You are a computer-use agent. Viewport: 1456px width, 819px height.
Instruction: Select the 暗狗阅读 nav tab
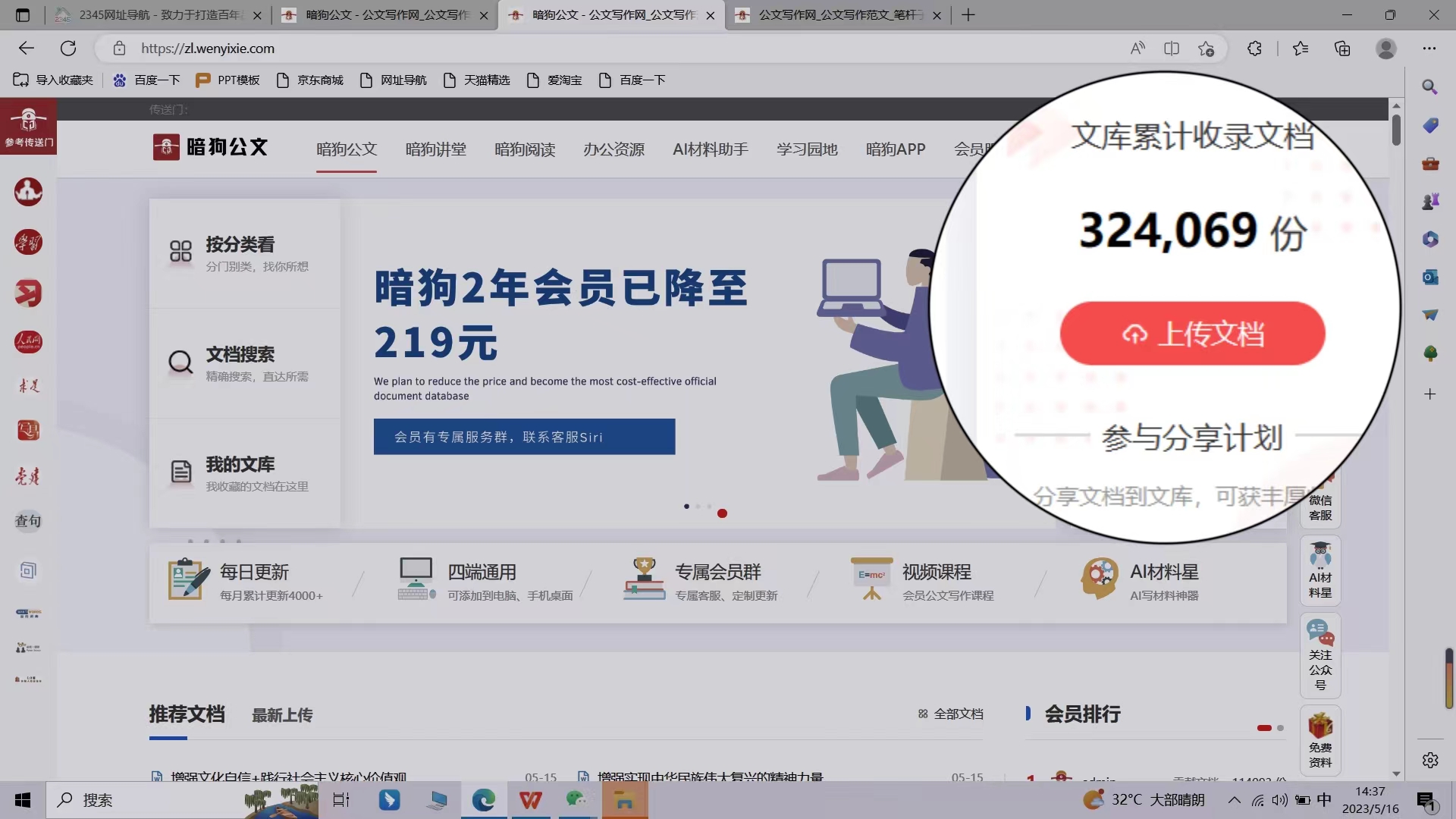point(525,149)
